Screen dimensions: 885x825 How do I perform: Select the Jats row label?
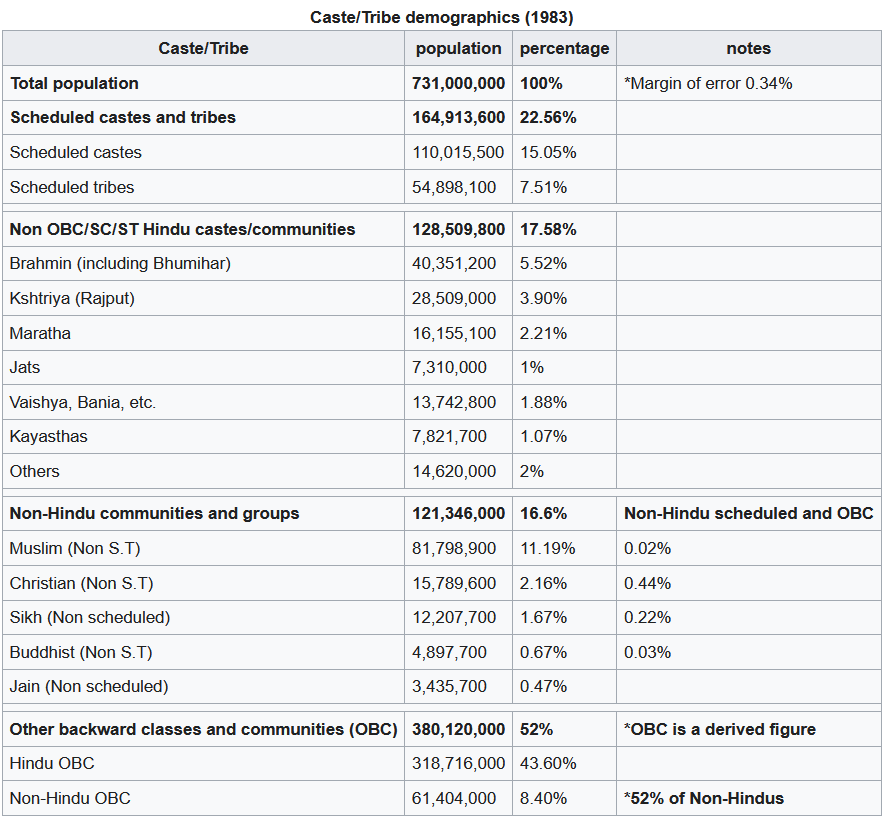click(25, 367)
